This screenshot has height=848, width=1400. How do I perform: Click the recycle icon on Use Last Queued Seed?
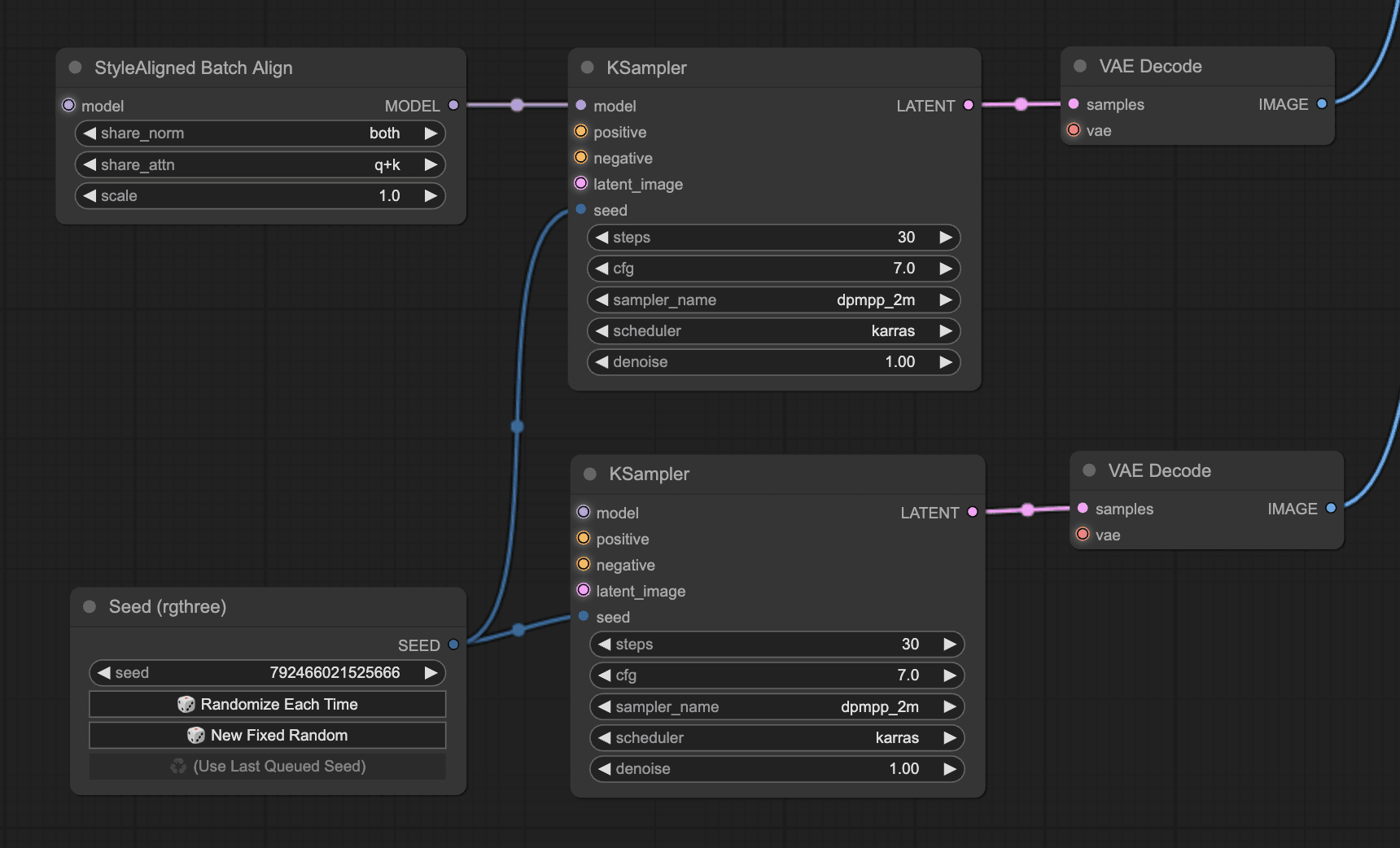178,766
